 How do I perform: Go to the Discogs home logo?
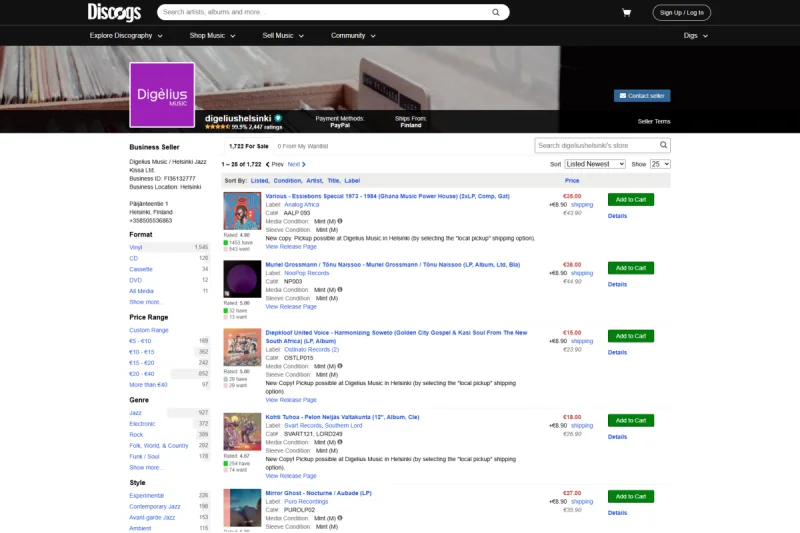114,12
